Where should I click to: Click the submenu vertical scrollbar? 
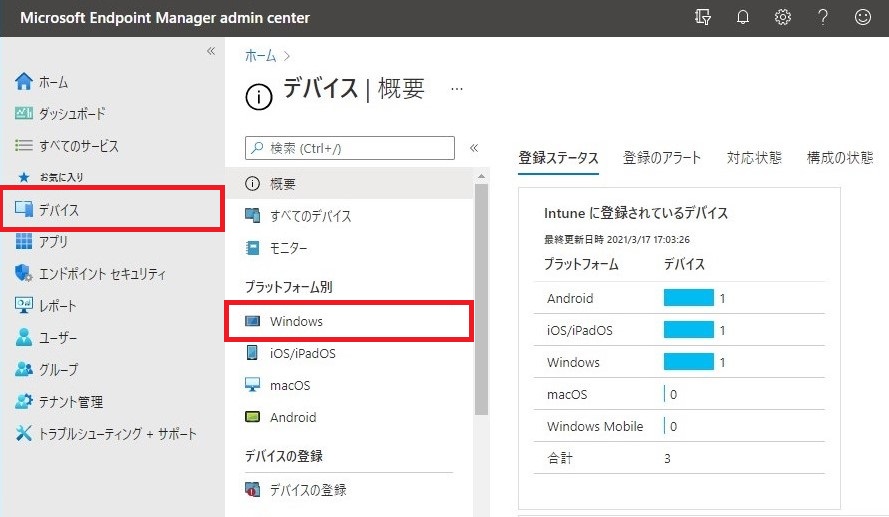point(481,300)
